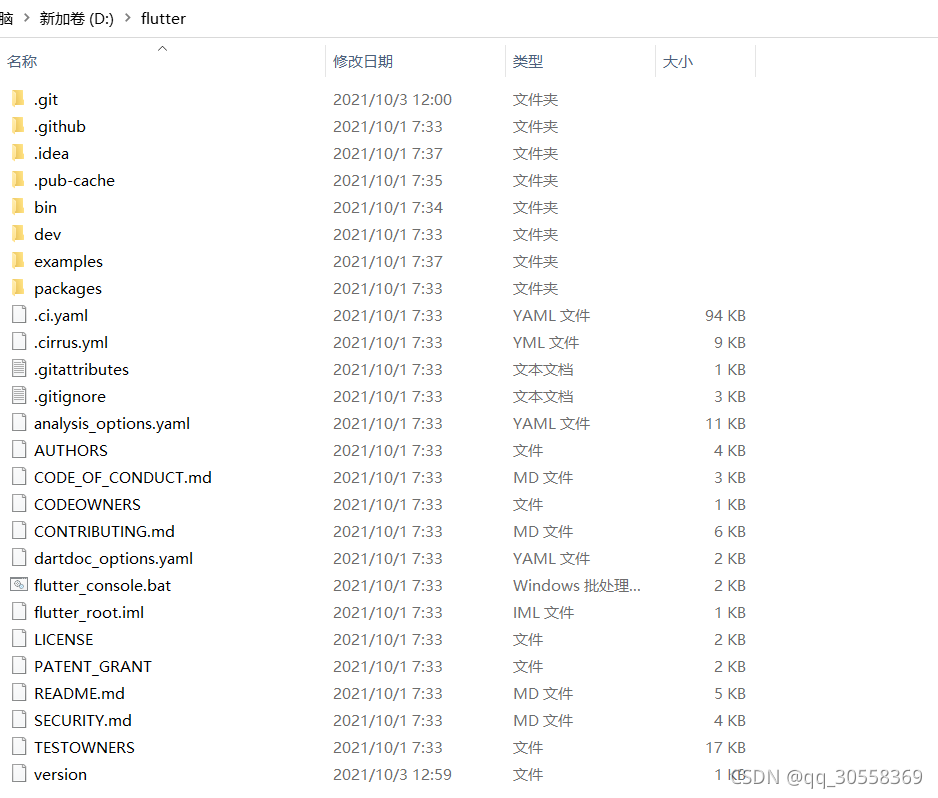The width and height of the screenshot is (938, 798).
Task: Click the CONTRIBUTING.md file icon
Action: 19,530
